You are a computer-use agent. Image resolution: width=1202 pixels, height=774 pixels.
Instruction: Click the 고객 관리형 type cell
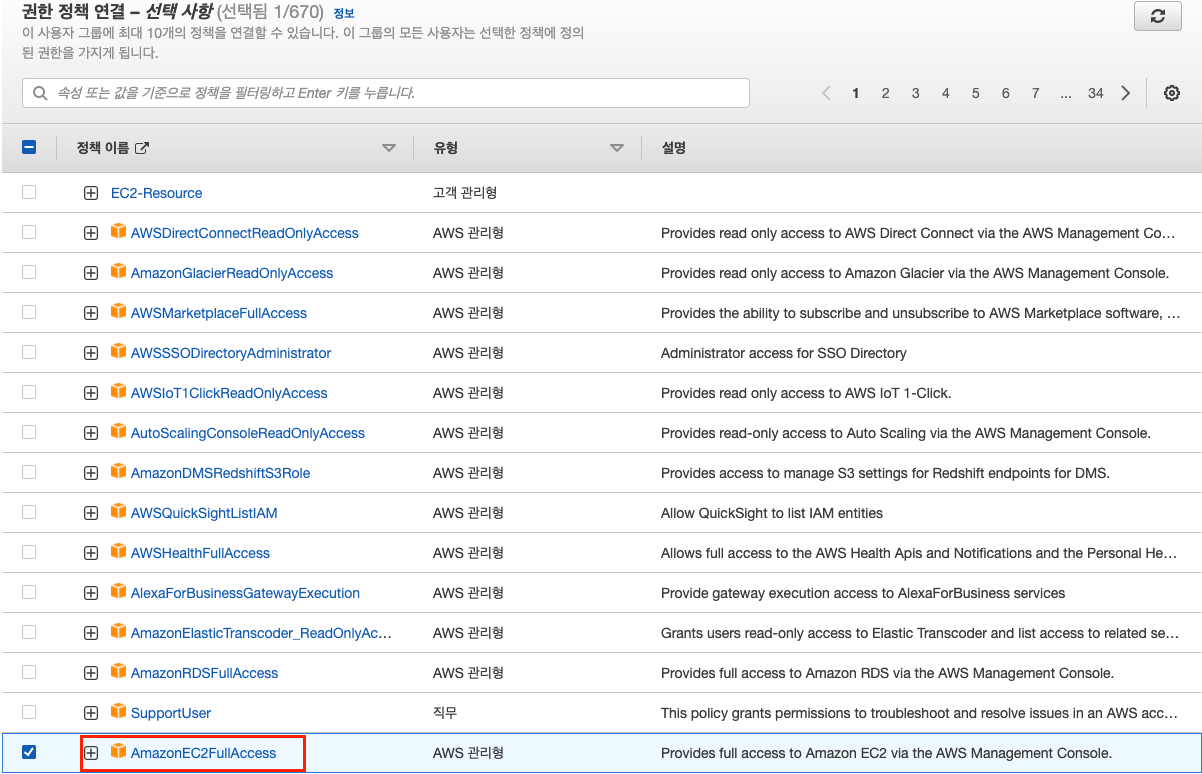pos(465,193)
